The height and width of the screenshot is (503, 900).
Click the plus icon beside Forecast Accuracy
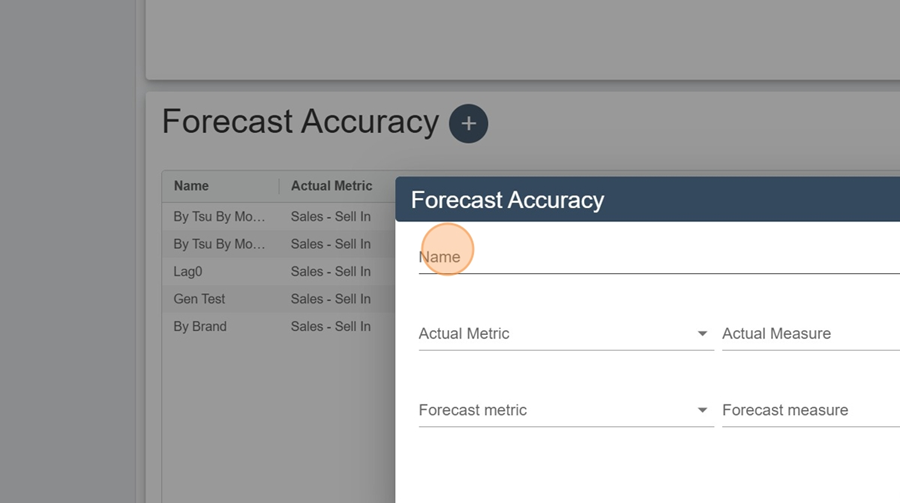(468, 123)
